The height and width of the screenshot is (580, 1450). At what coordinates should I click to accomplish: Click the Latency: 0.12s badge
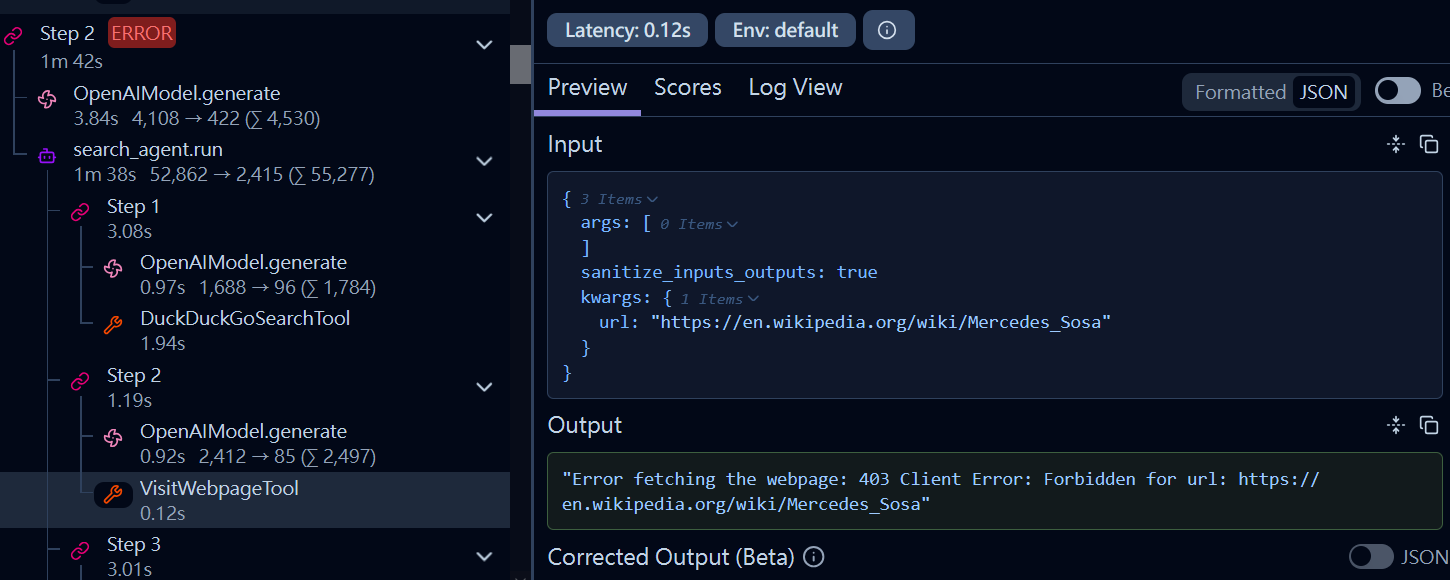point(628,30)
